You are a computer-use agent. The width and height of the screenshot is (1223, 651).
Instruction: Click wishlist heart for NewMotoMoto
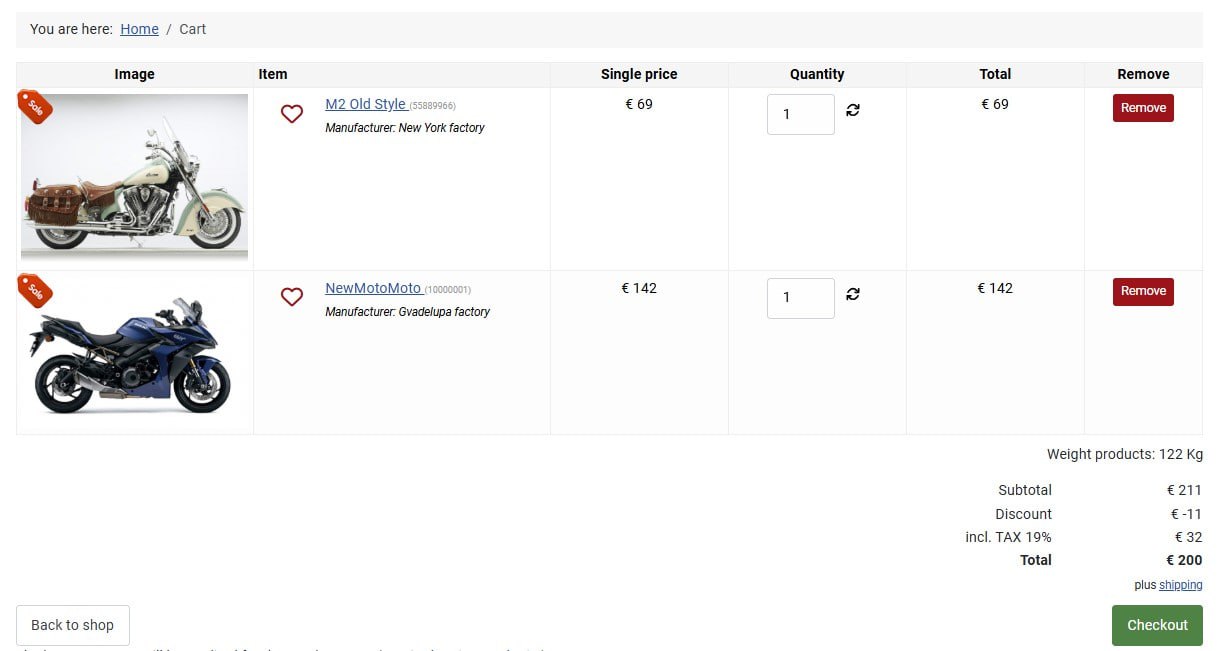[292, 297]
